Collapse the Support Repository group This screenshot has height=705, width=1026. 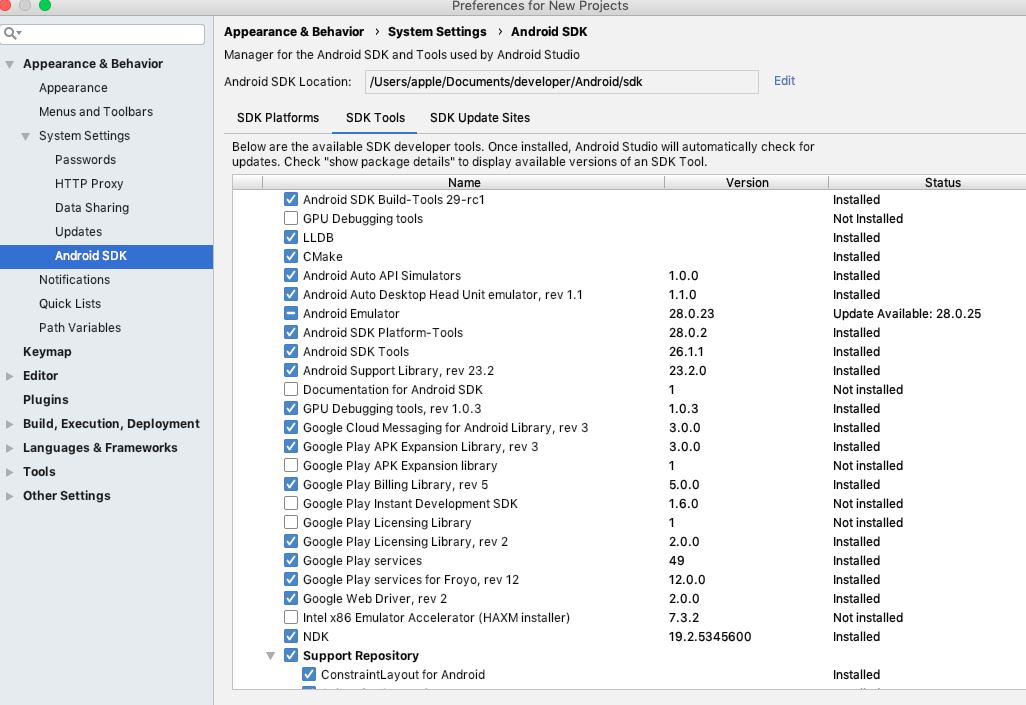271,656
